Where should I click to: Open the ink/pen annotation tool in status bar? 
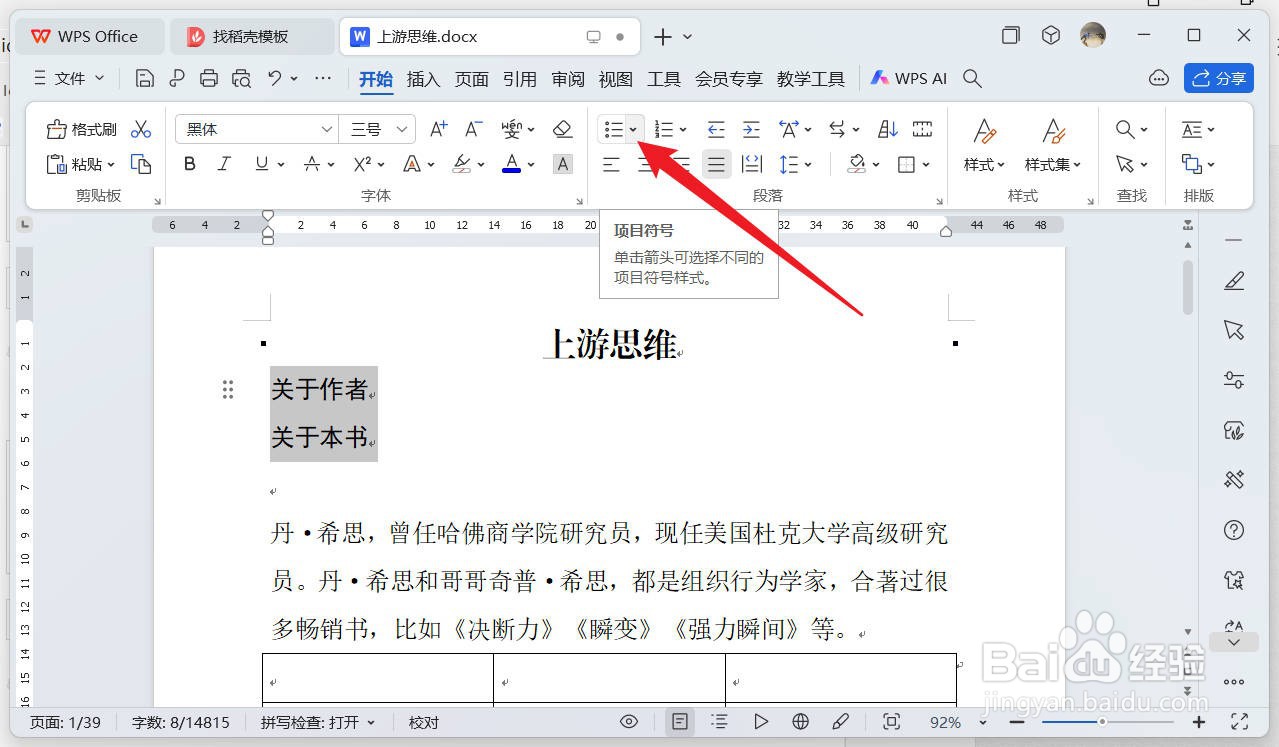840,721
